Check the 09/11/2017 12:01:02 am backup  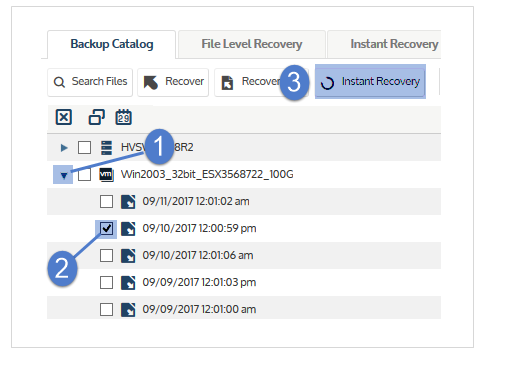106,202
